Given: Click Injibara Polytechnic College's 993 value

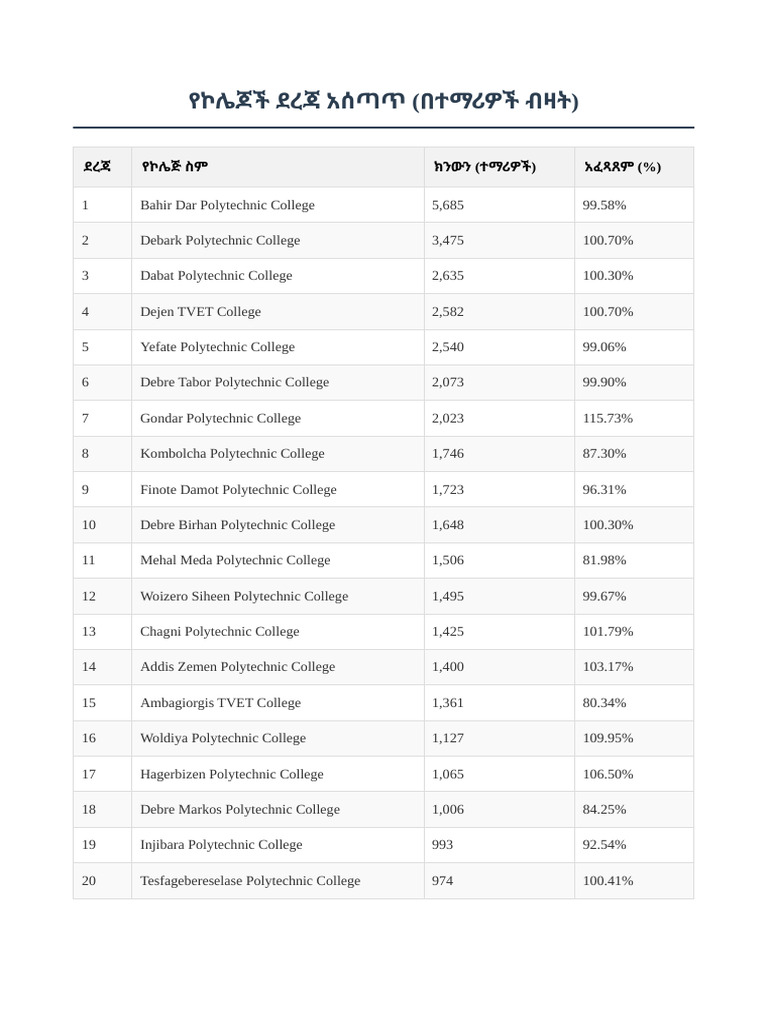Looking at the screenshot, I should click(442, 844).
